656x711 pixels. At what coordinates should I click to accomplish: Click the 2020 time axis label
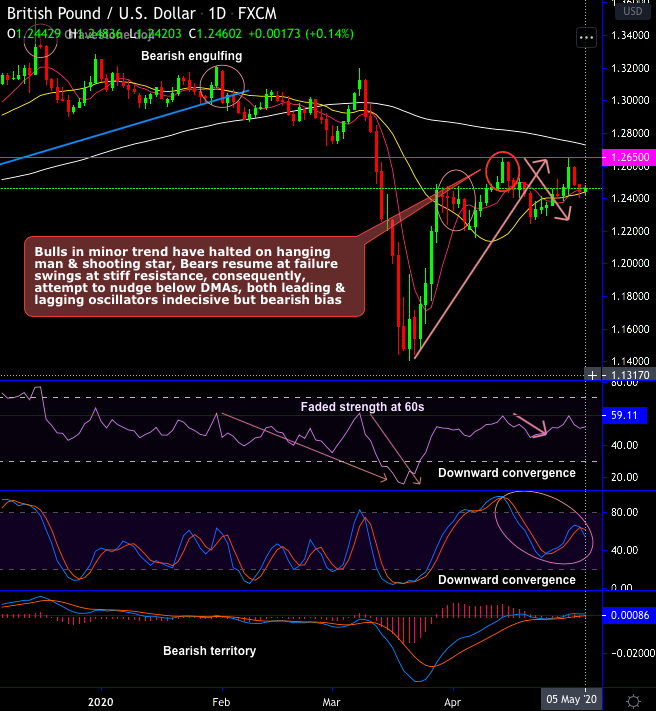pyautogui.click(x=101, y=702)
